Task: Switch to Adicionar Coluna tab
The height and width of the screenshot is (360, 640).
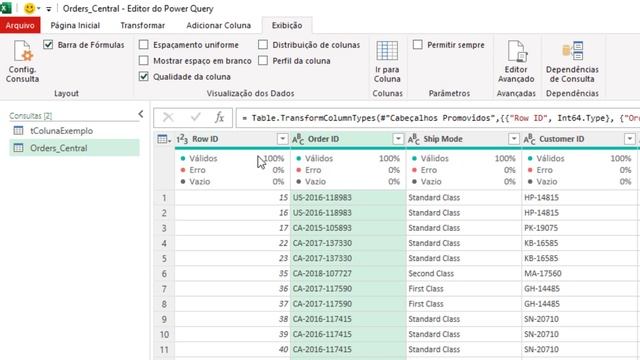Action: [218, 25]
